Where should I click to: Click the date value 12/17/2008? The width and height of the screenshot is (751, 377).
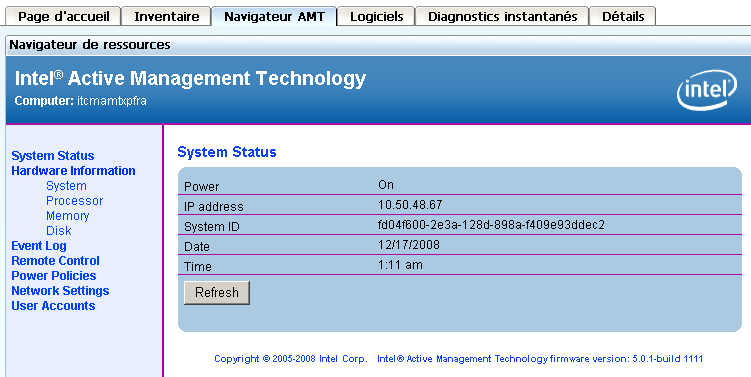409,245
